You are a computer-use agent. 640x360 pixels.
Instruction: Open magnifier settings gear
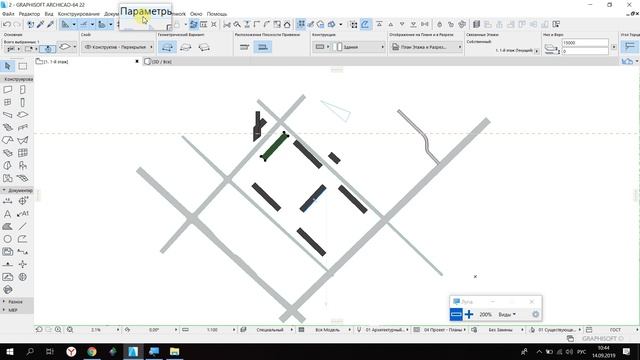[536, 314]
